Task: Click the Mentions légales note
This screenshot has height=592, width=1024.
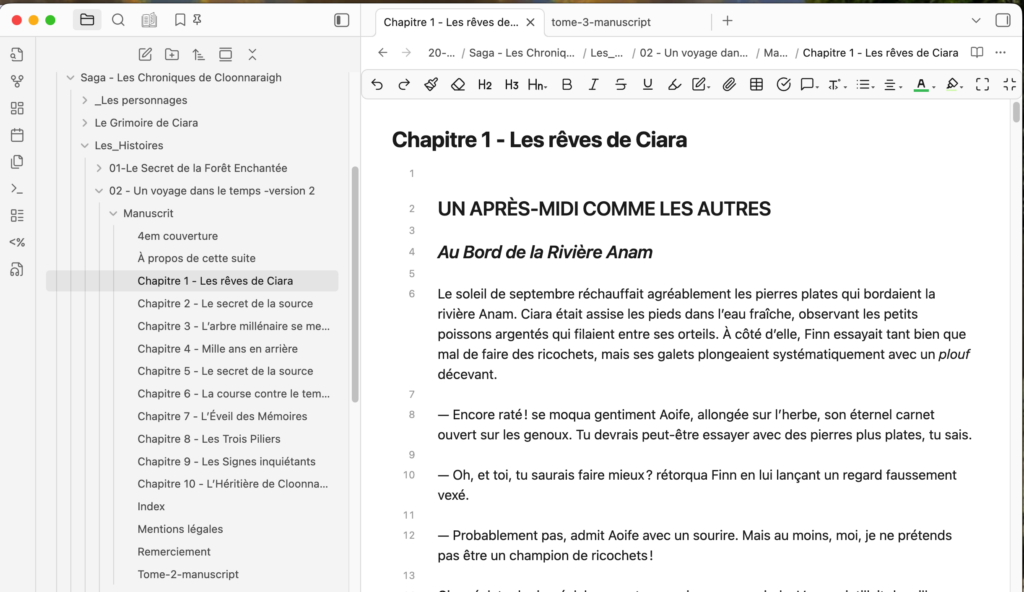Action: (180, 529)
